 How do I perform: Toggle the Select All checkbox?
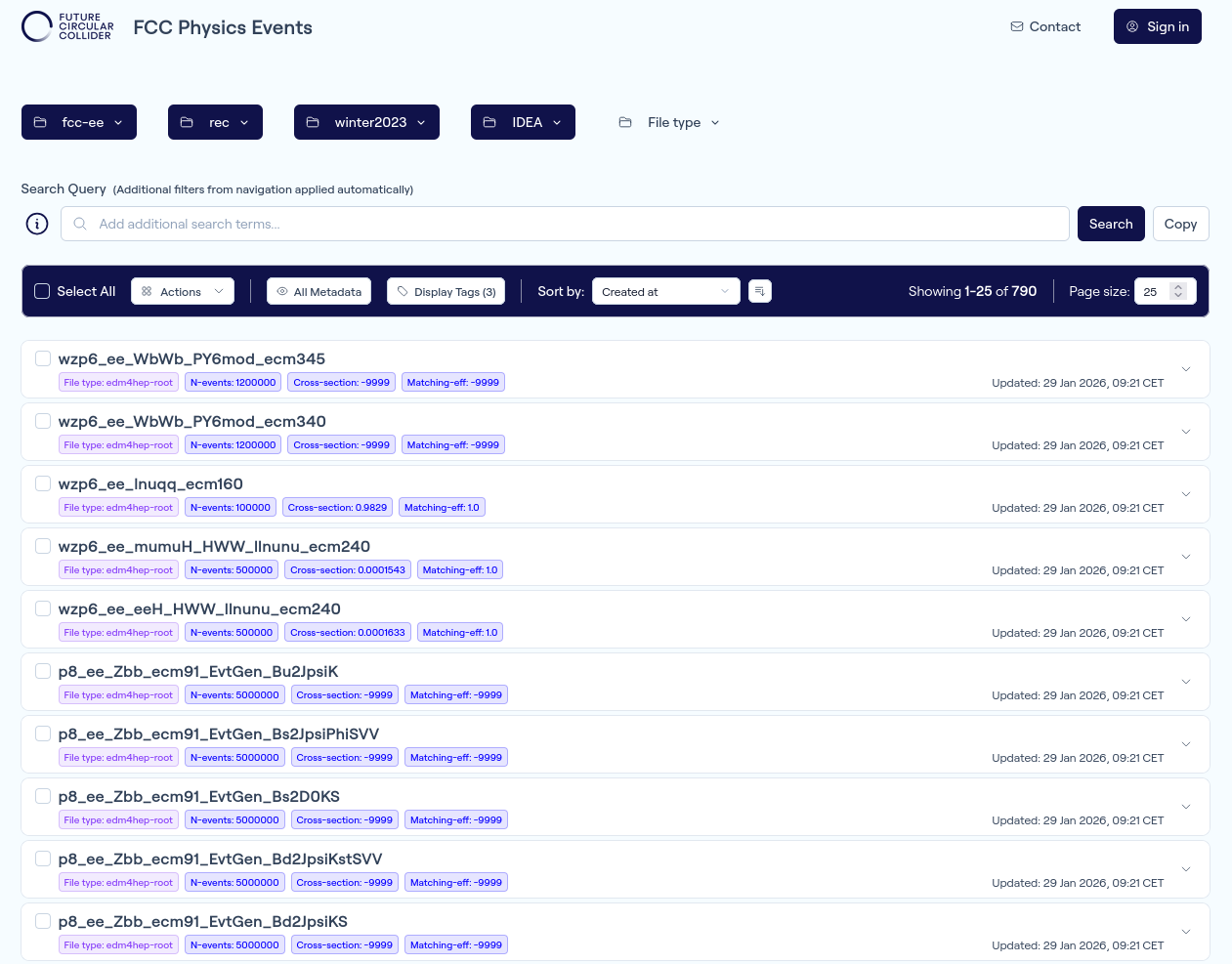(x=42, y=290)
